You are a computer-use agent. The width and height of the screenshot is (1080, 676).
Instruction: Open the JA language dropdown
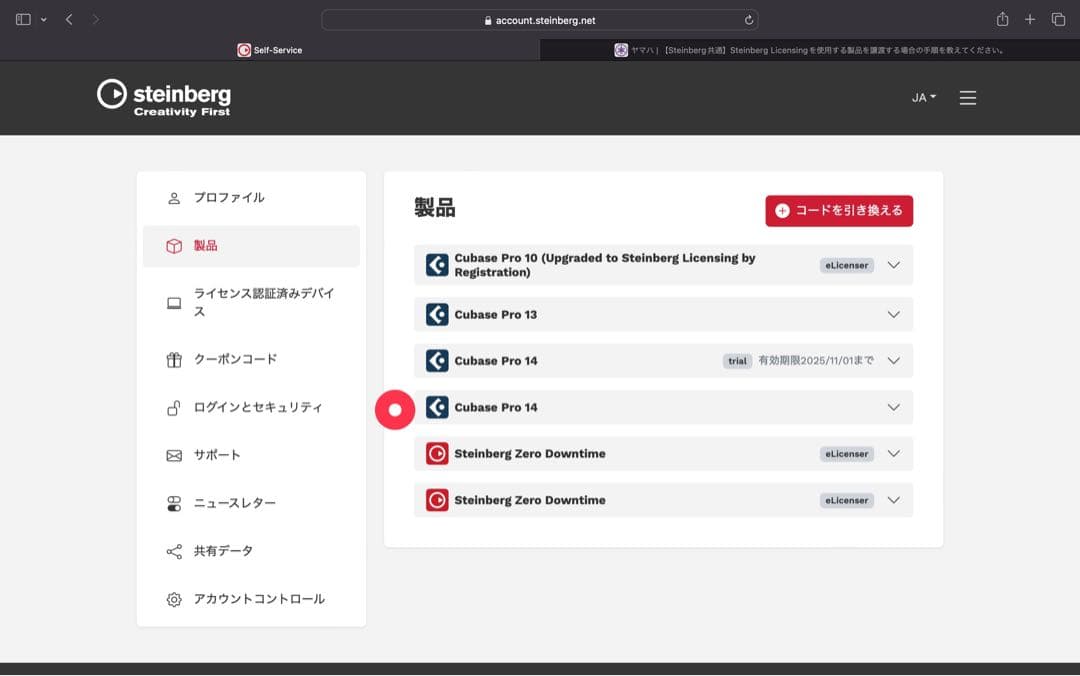point(922,97)
